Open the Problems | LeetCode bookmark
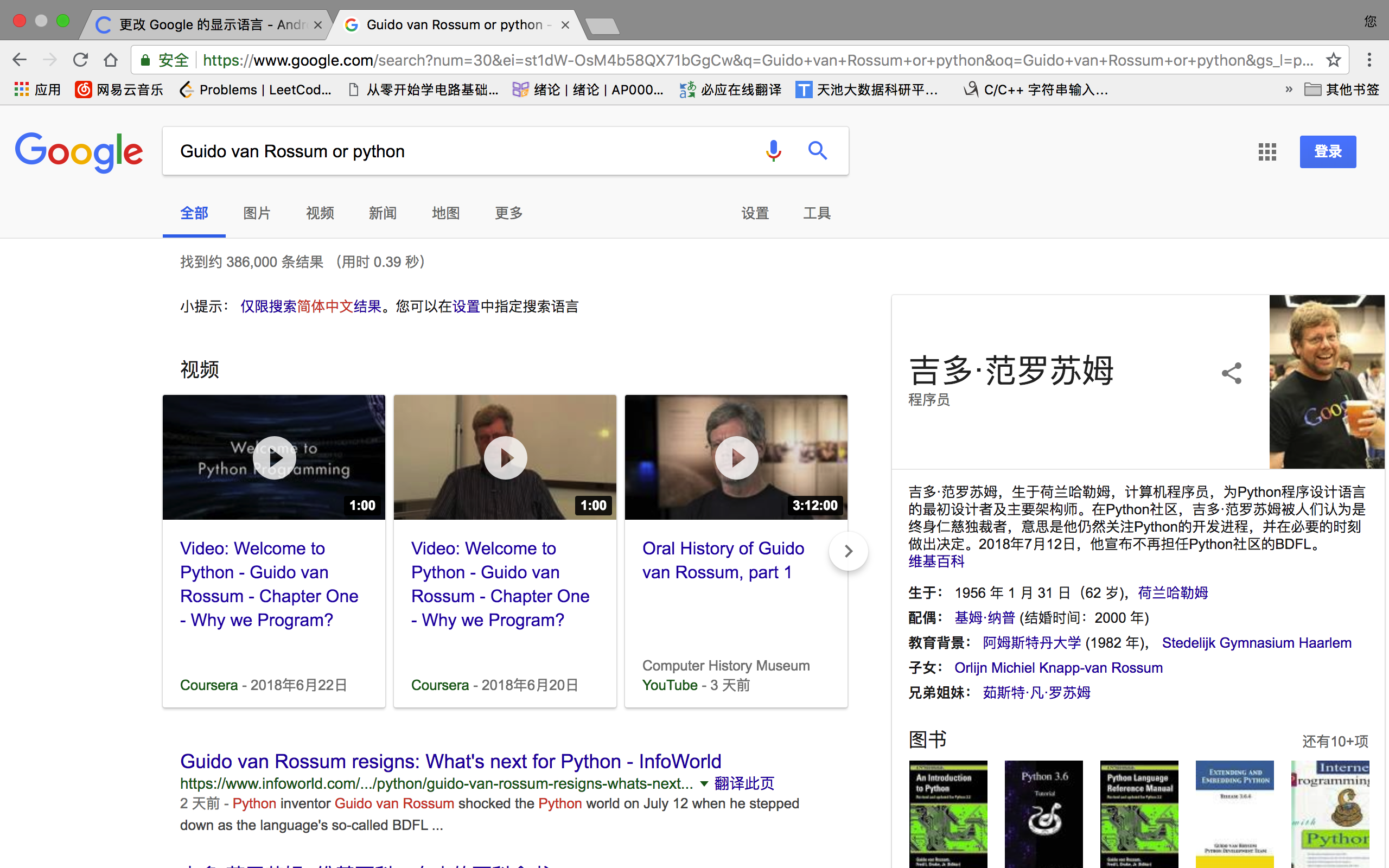 coord(256,90)
